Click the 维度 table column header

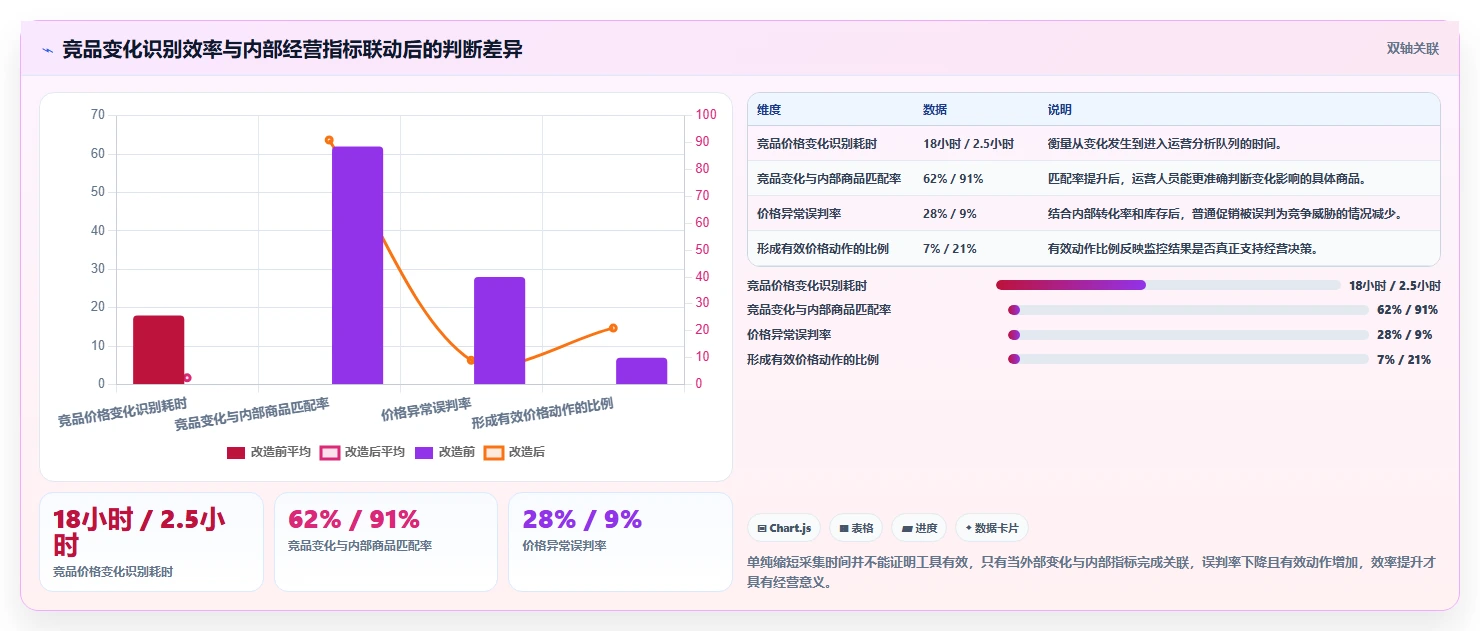769,109
